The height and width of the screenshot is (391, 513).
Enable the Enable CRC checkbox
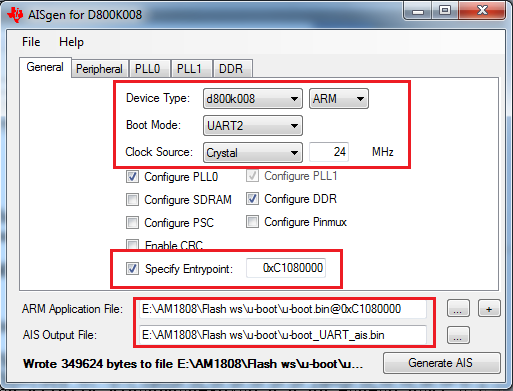(x=132, y=244)
